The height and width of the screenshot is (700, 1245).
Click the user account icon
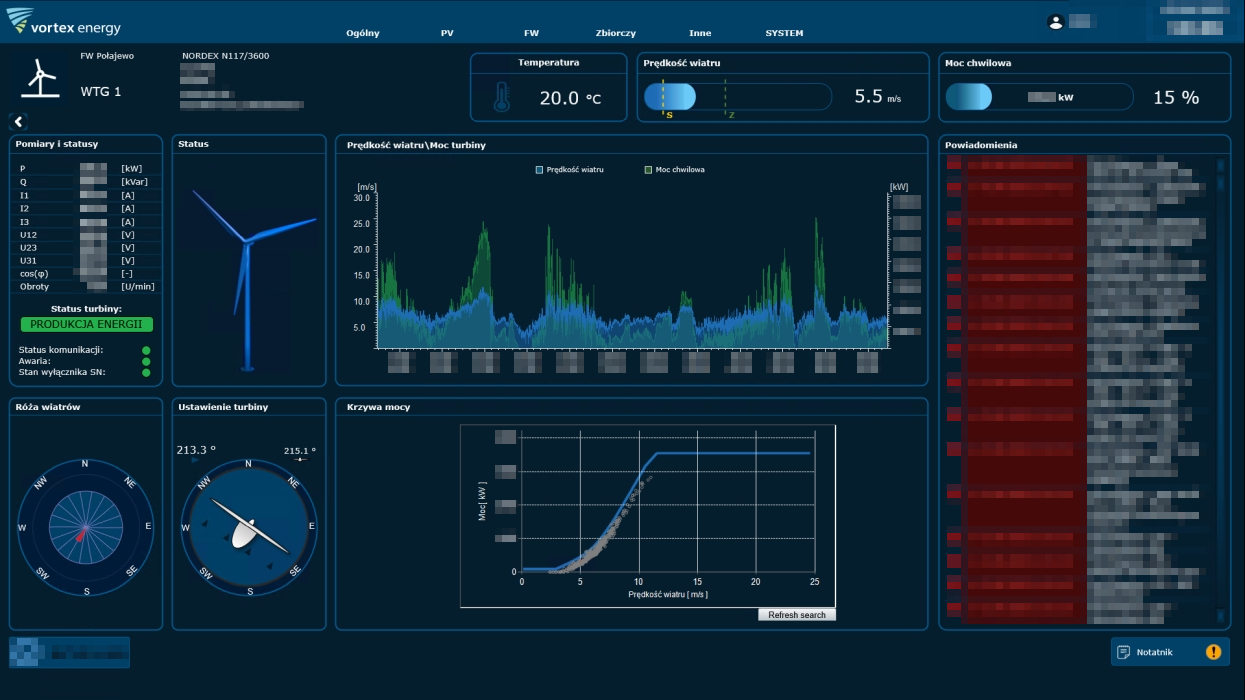point(1054,22)
